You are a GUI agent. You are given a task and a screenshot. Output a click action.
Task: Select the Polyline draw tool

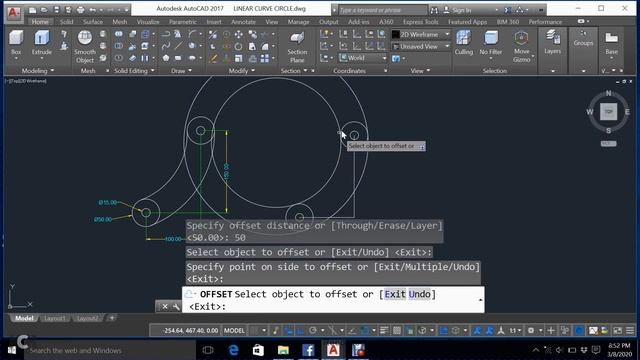coord(166,34)
